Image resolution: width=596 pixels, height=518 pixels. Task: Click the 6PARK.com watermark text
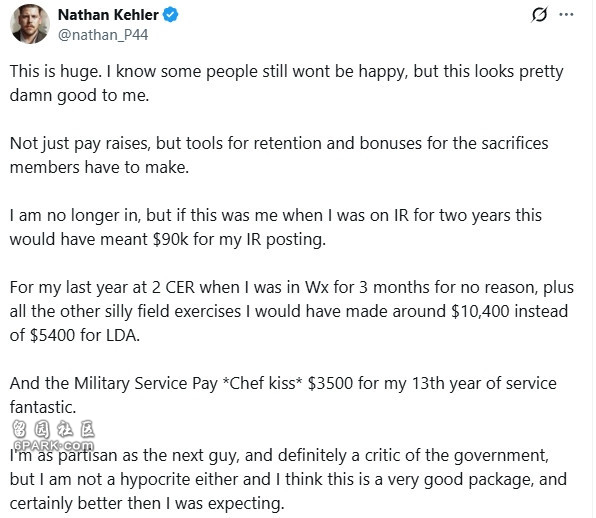[x=53, y=445]
